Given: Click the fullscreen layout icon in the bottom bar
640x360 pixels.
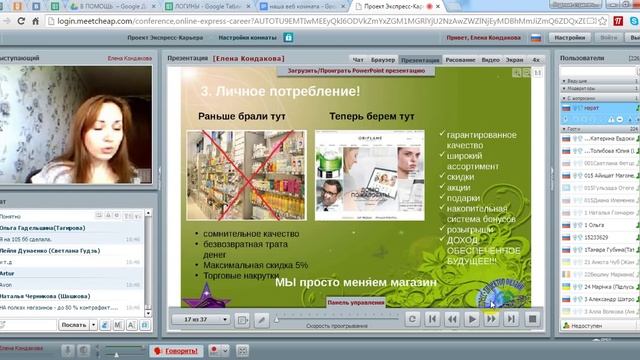Looking at the screenshot, I should coord(242,351).
